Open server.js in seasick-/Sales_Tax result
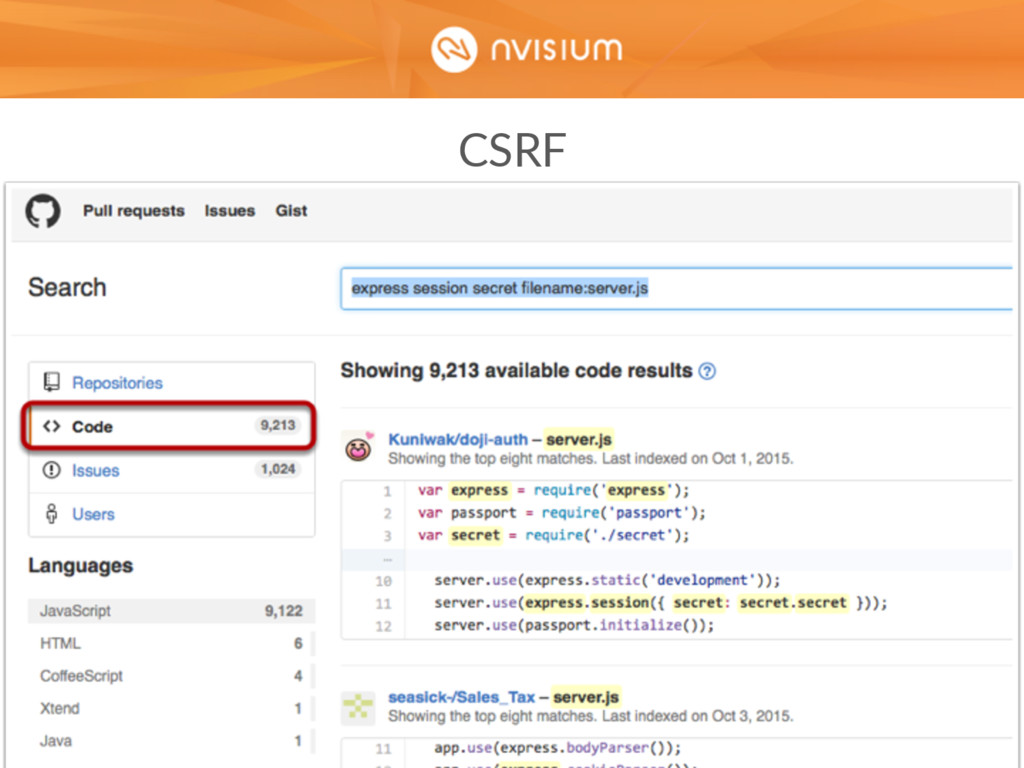Image resolution: width=1024 pixels, height=768 pixels. tap(586, 697)
